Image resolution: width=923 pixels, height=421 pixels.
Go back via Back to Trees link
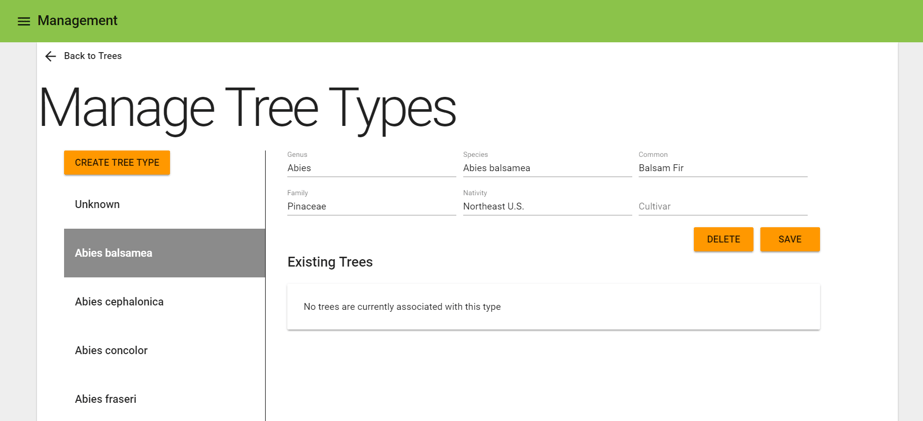[x=92, y=56]
